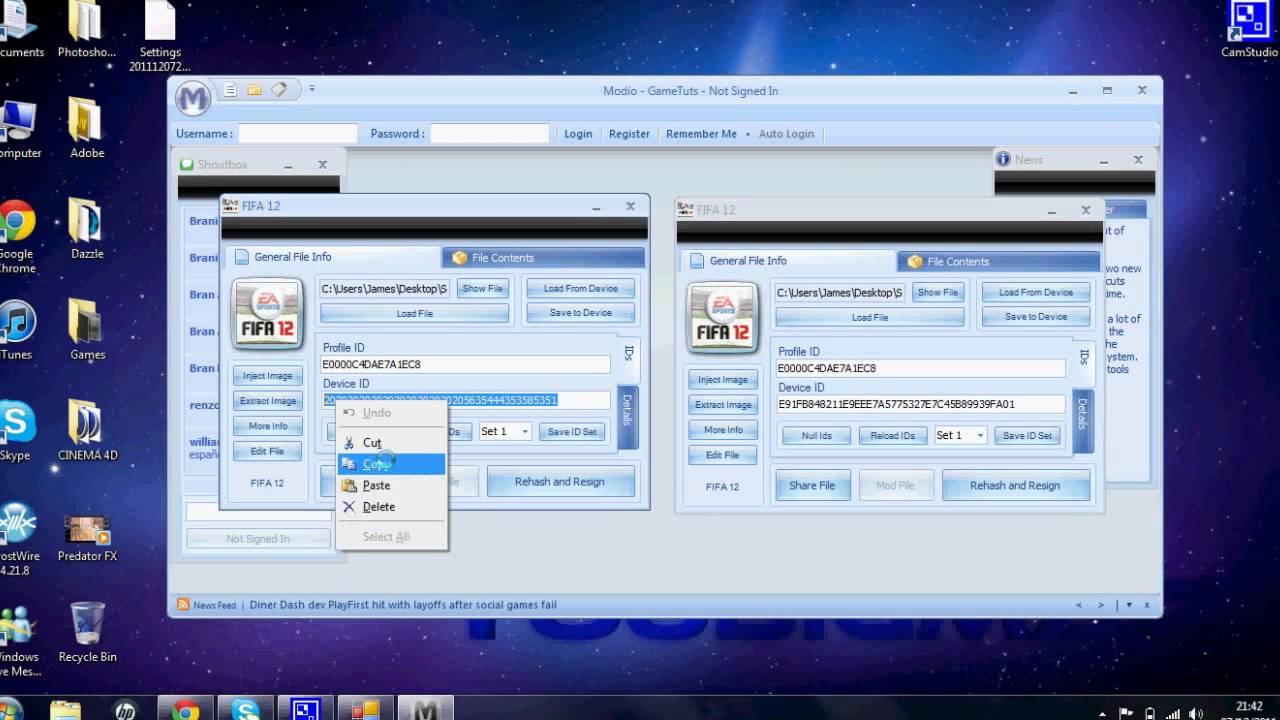Viewport: 1280px width, 720px height.
Task: Click Inject Image in left window
Action: click(x=268, y=376)
